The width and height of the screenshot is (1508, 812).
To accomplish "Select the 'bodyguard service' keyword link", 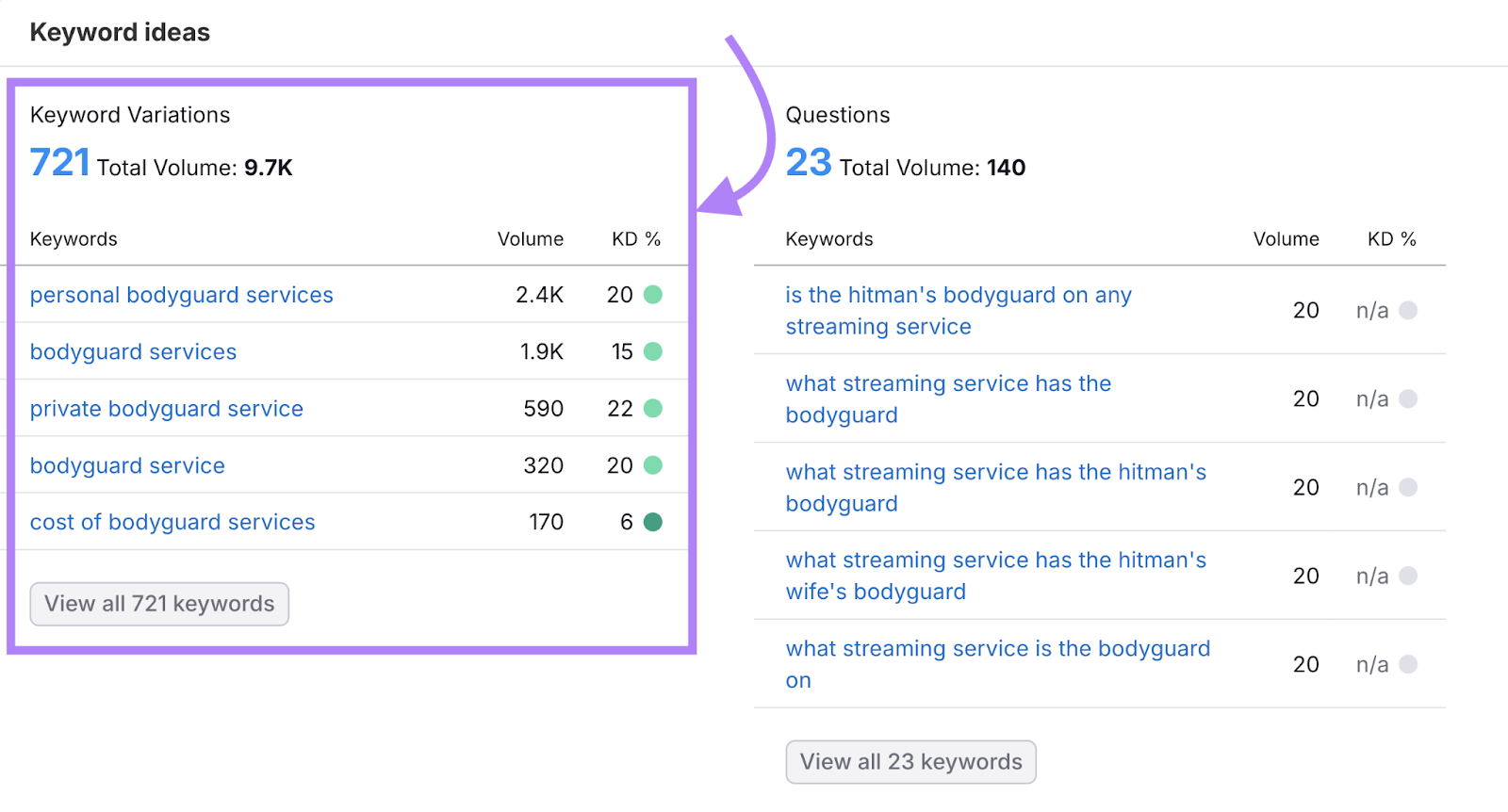I will coord(127,465).
